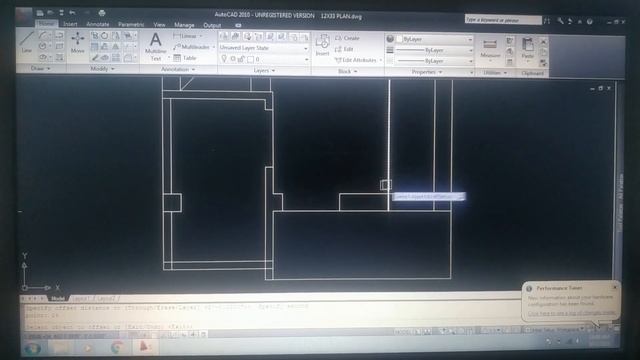Expand the Properties panel
This screenshot has height=360, width=640.
427,72
